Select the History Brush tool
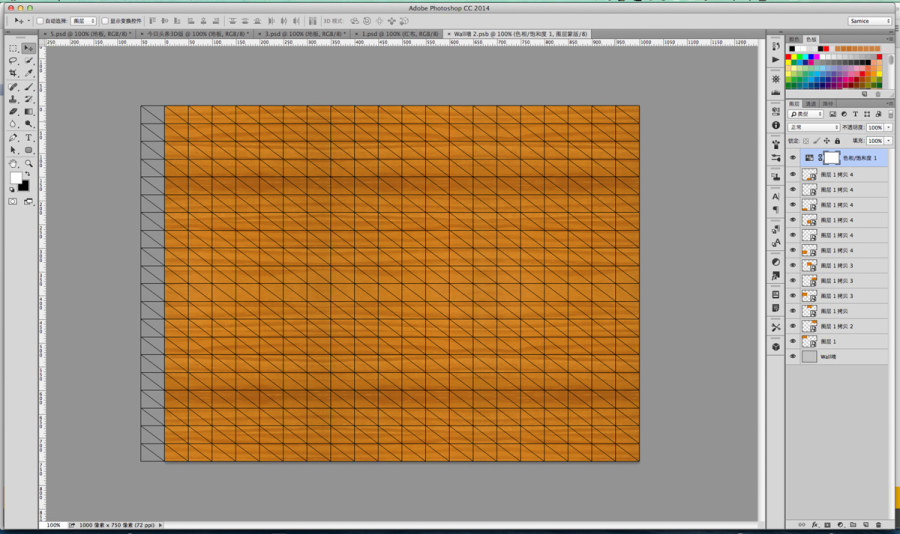 [x=28, y=99]
